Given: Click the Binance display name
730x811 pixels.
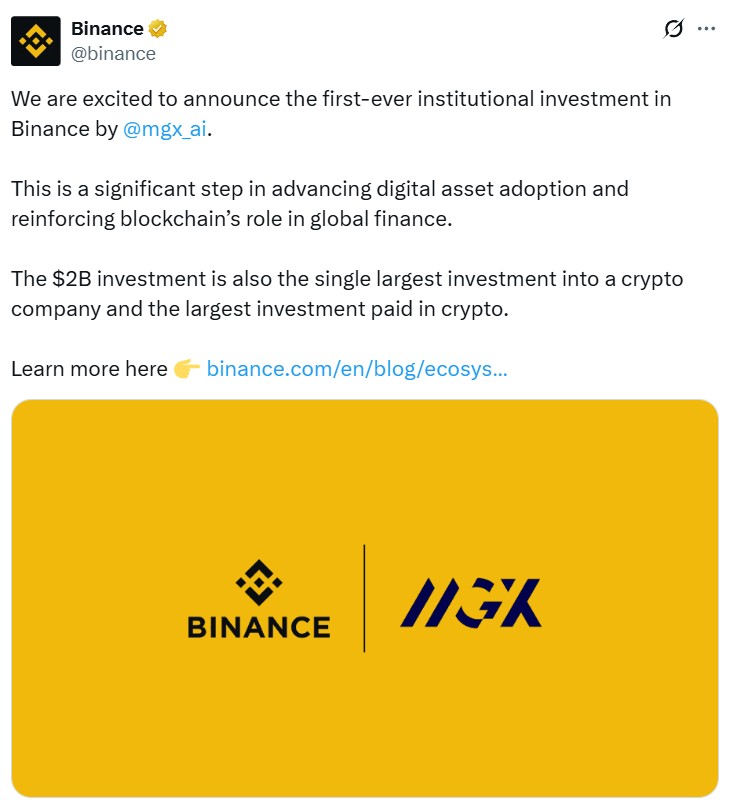Looking at the screenshot, I should pyautogui.click(x=107, y=29).
